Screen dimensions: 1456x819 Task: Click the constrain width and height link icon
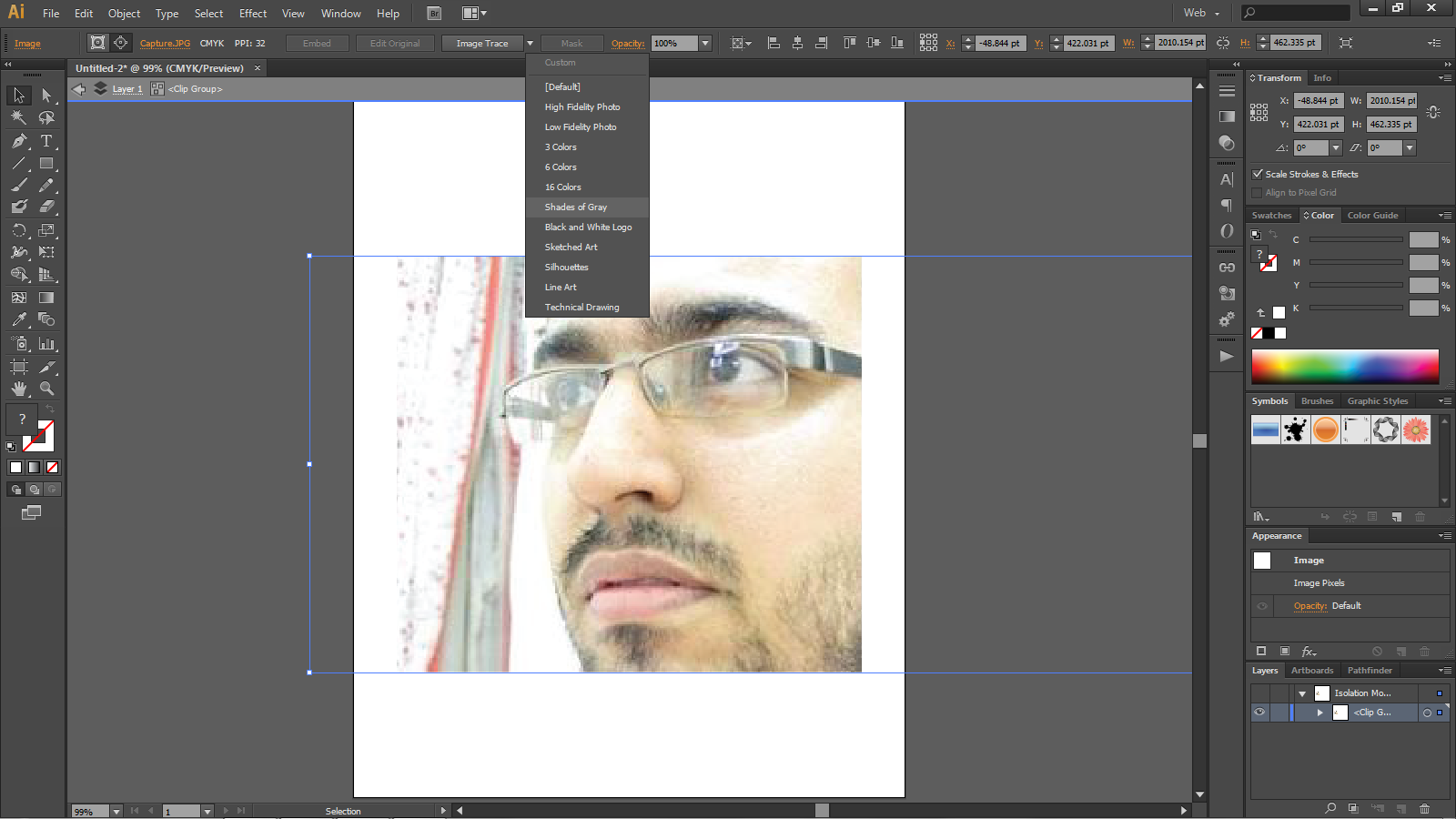tap(1223, 43)
